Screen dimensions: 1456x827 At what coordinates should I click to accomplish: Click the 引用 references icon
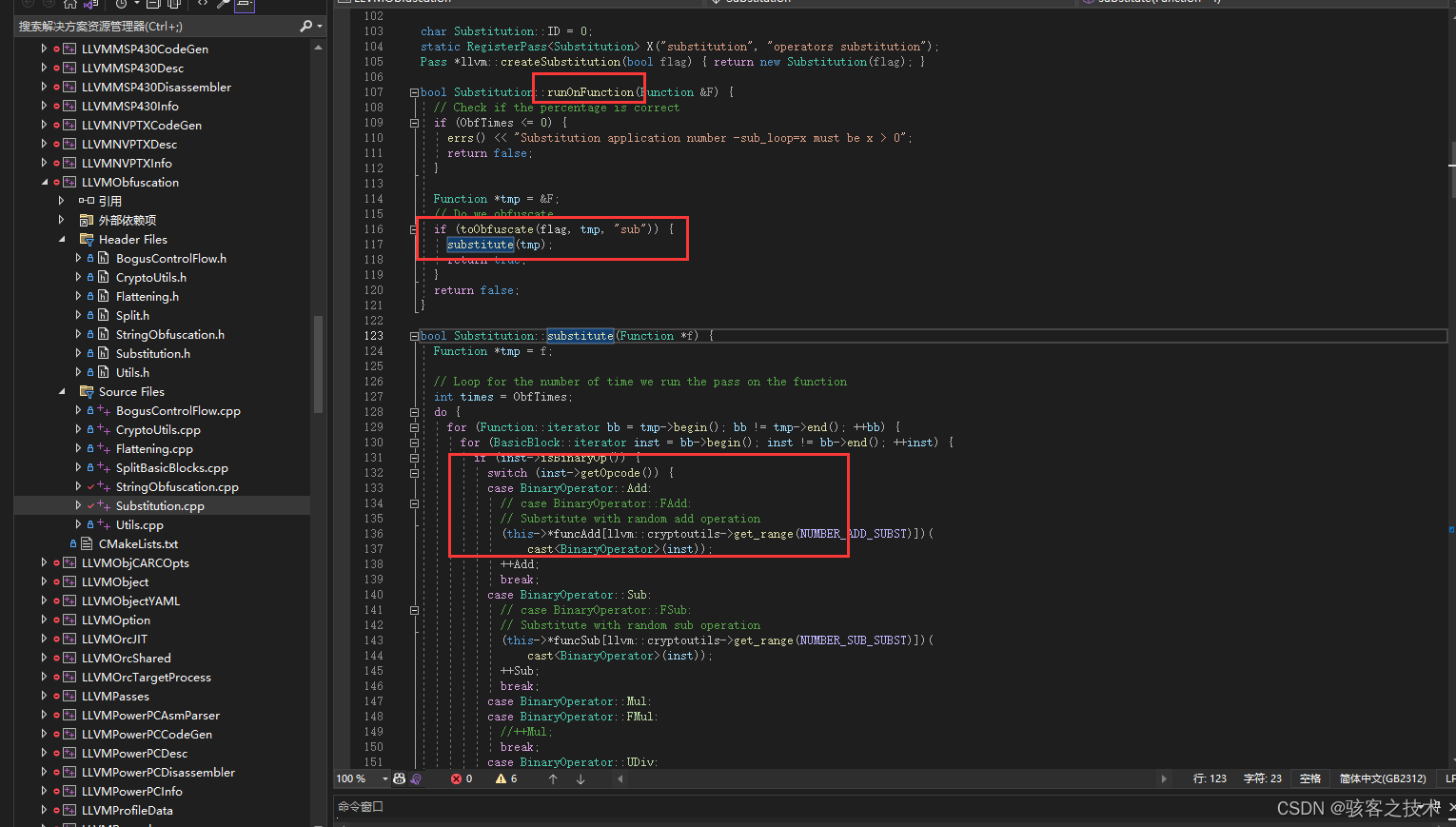pos(87,201)
